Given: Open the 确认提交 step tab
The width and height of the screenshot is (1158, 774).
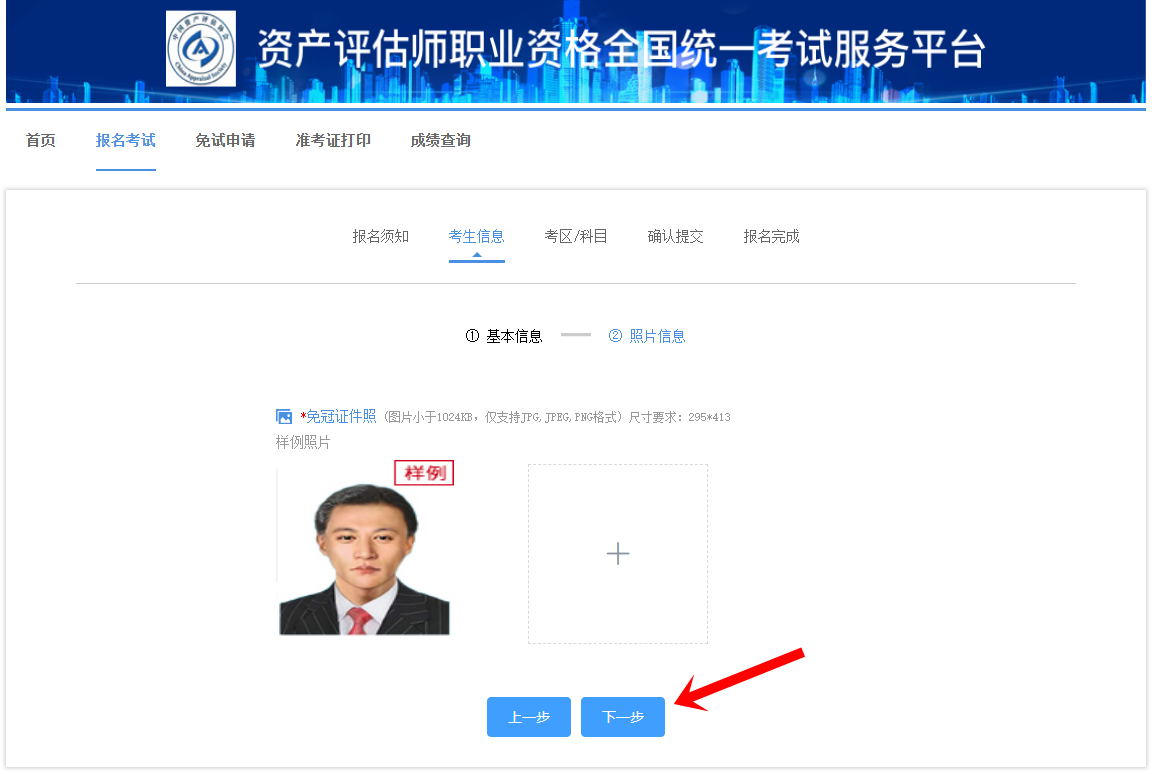Looking at the screenshot, I should point(676,236).
